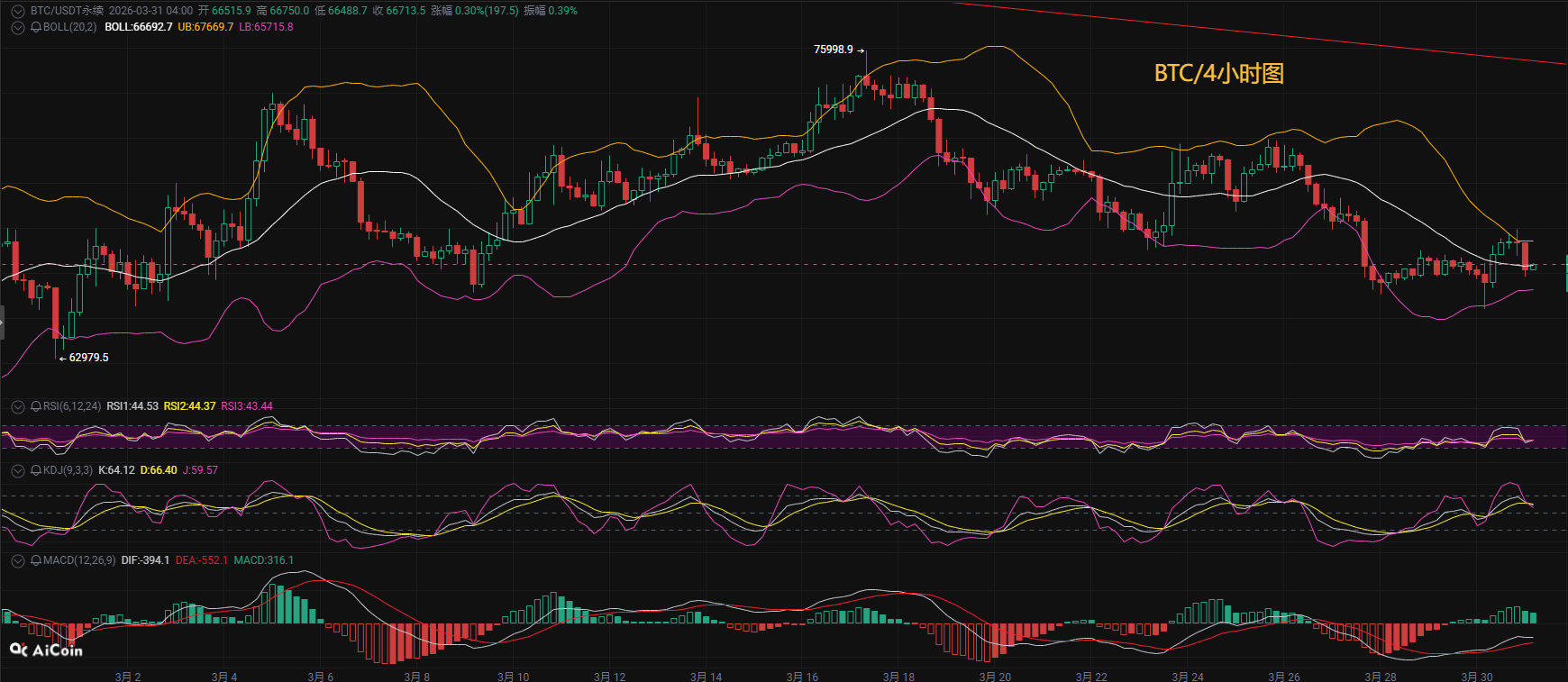The height and width of the screenshot is (682, 1568).
Task: Click the side panel handle on left edge
Action: tap(3, 323)
